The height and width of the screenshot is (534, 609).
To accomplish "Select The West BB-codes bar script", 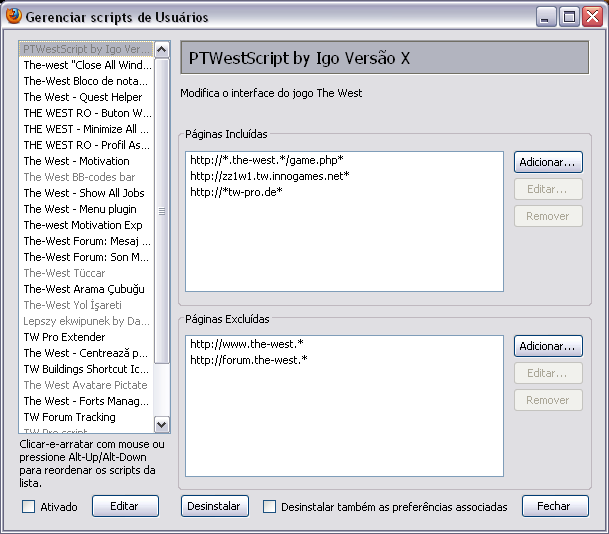I will tap(86, 177).
